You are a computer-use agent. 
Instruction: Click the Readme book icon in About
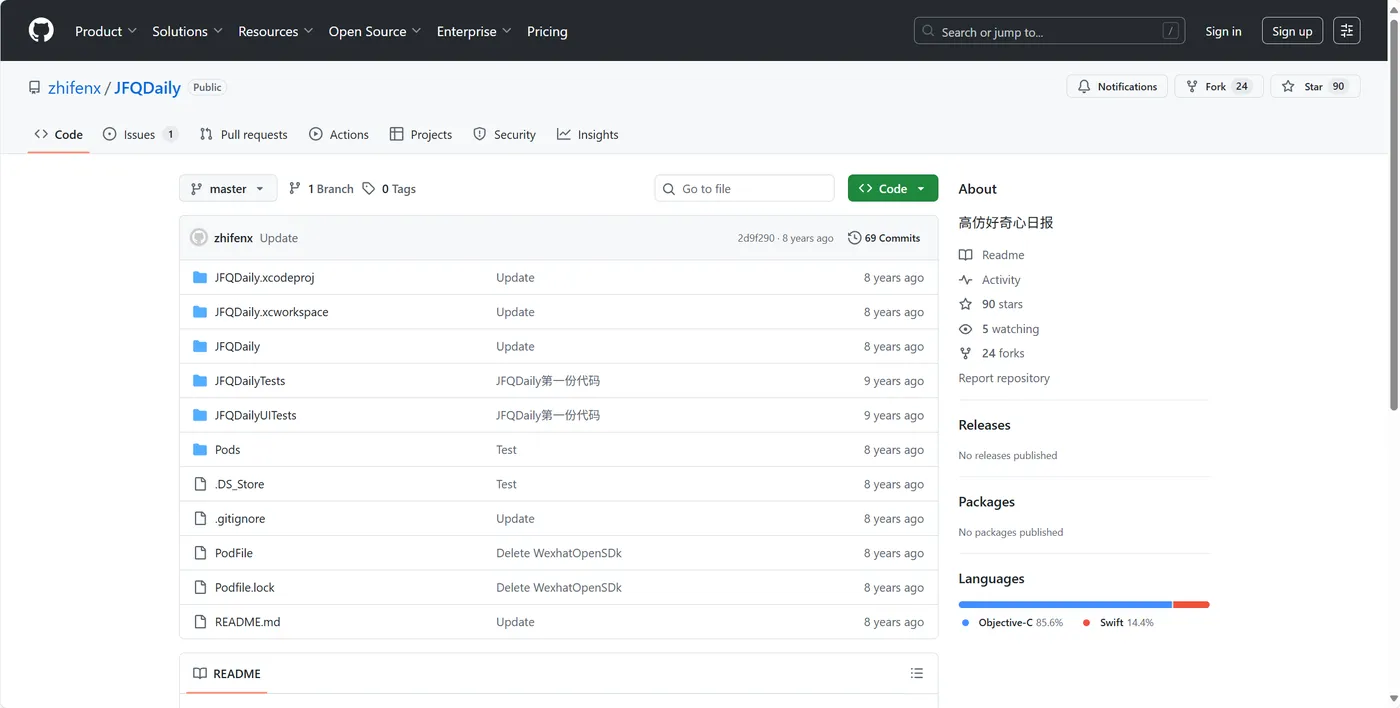click(x=965, y=255)
